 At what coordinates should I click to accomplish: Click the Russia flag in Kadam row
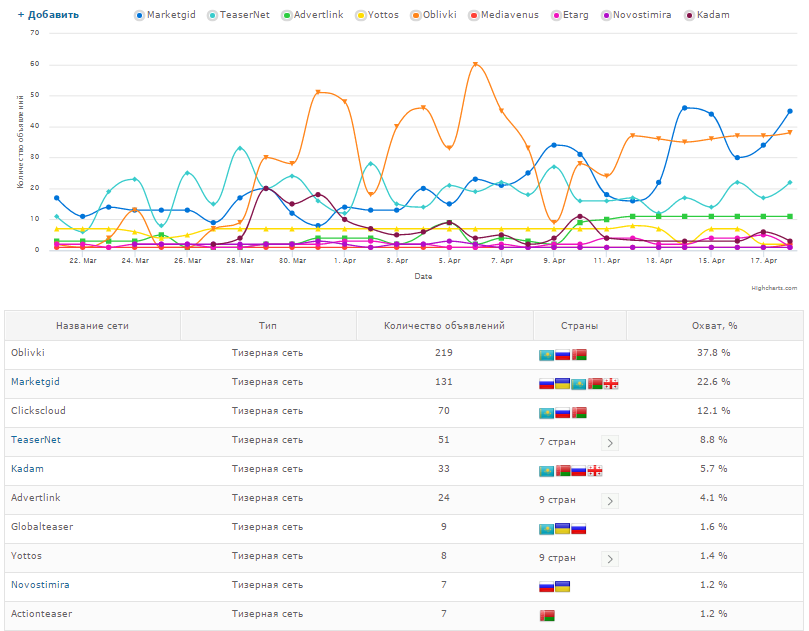(579, 471)
